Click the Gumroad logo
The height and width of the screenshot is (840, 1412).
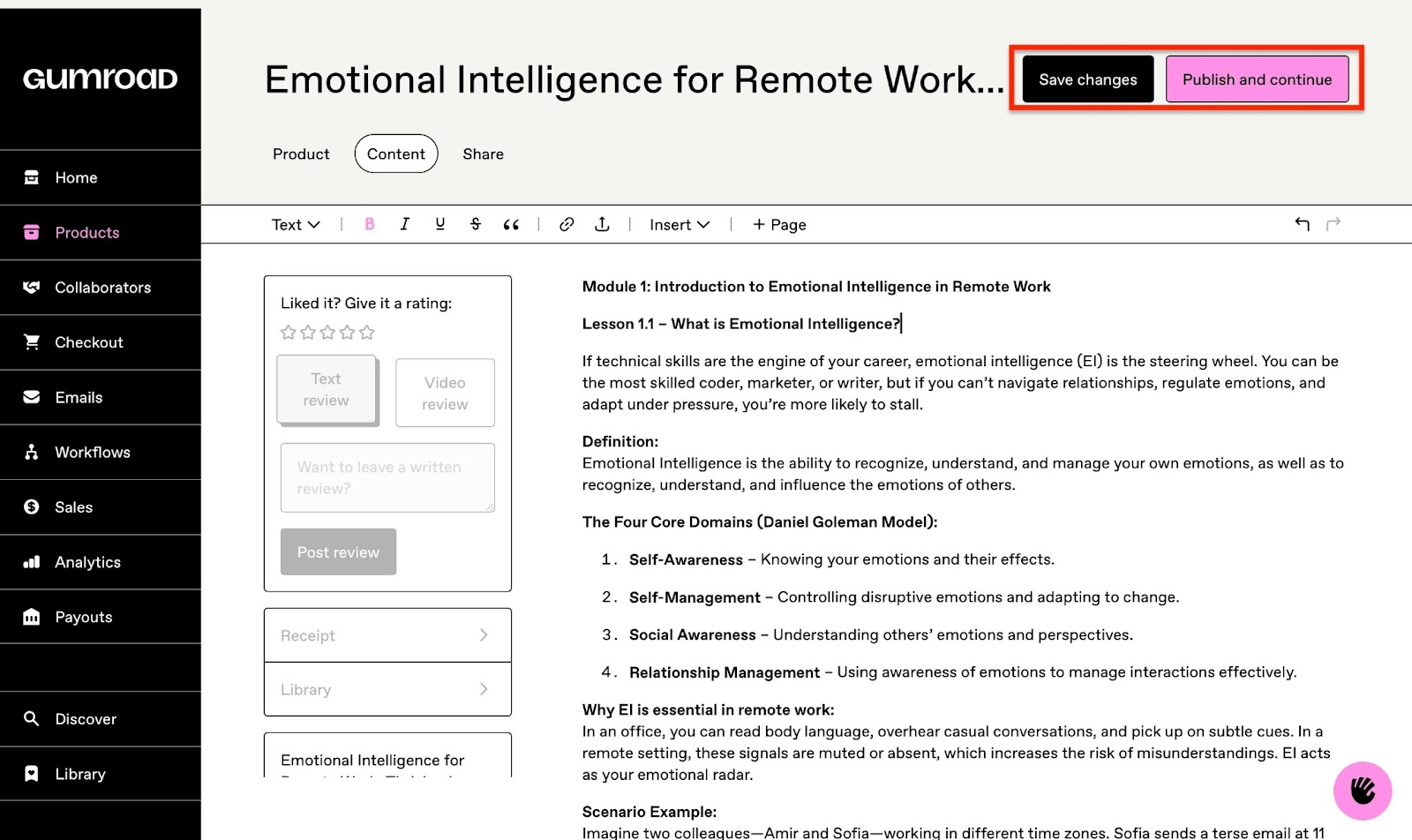tap(101, 79)
